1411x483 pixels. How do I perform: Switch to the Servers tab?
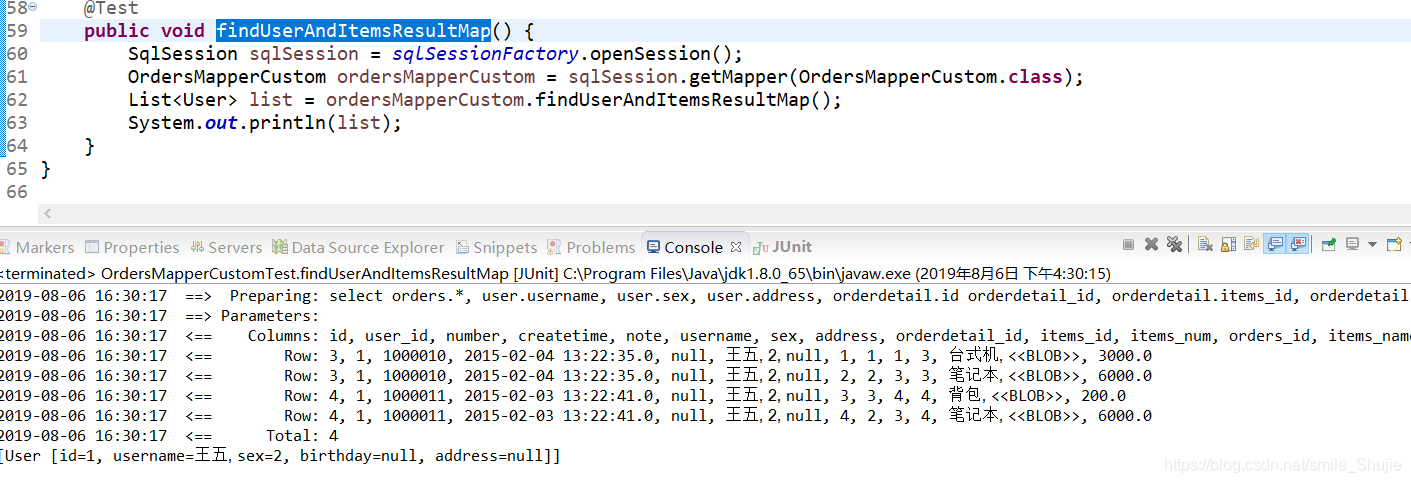pos(225,247)
